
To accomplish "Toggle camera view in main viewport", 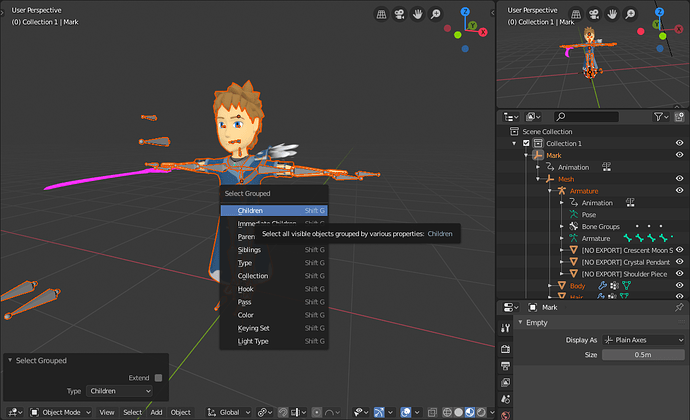I will pyautogui.click(x=400, y=14).
